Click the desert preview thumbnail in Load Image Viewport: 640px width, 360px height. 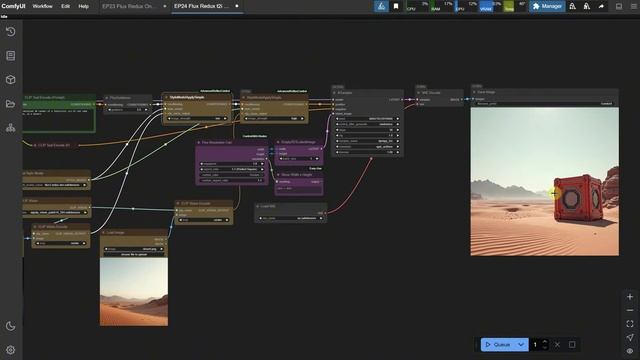[134, 292]
